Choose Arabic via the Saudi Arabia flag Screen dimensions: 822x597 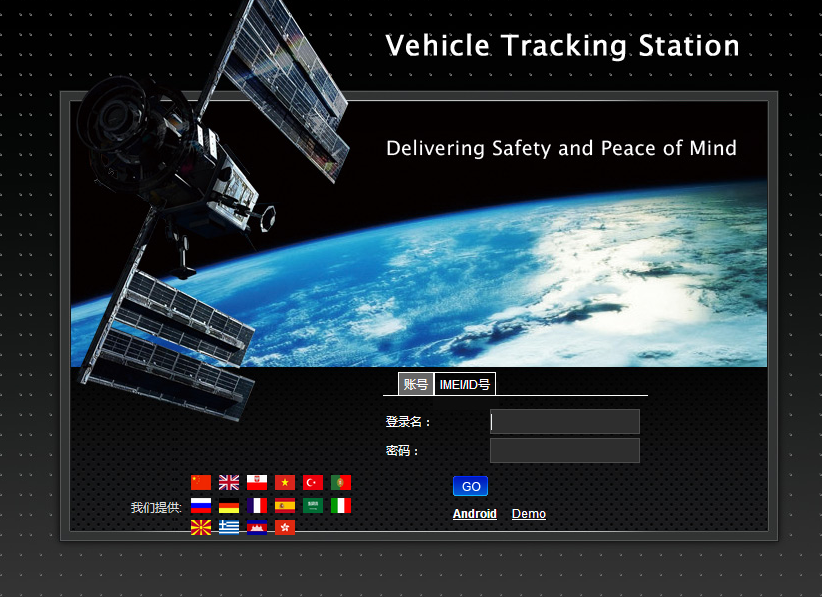coord(312,505)
